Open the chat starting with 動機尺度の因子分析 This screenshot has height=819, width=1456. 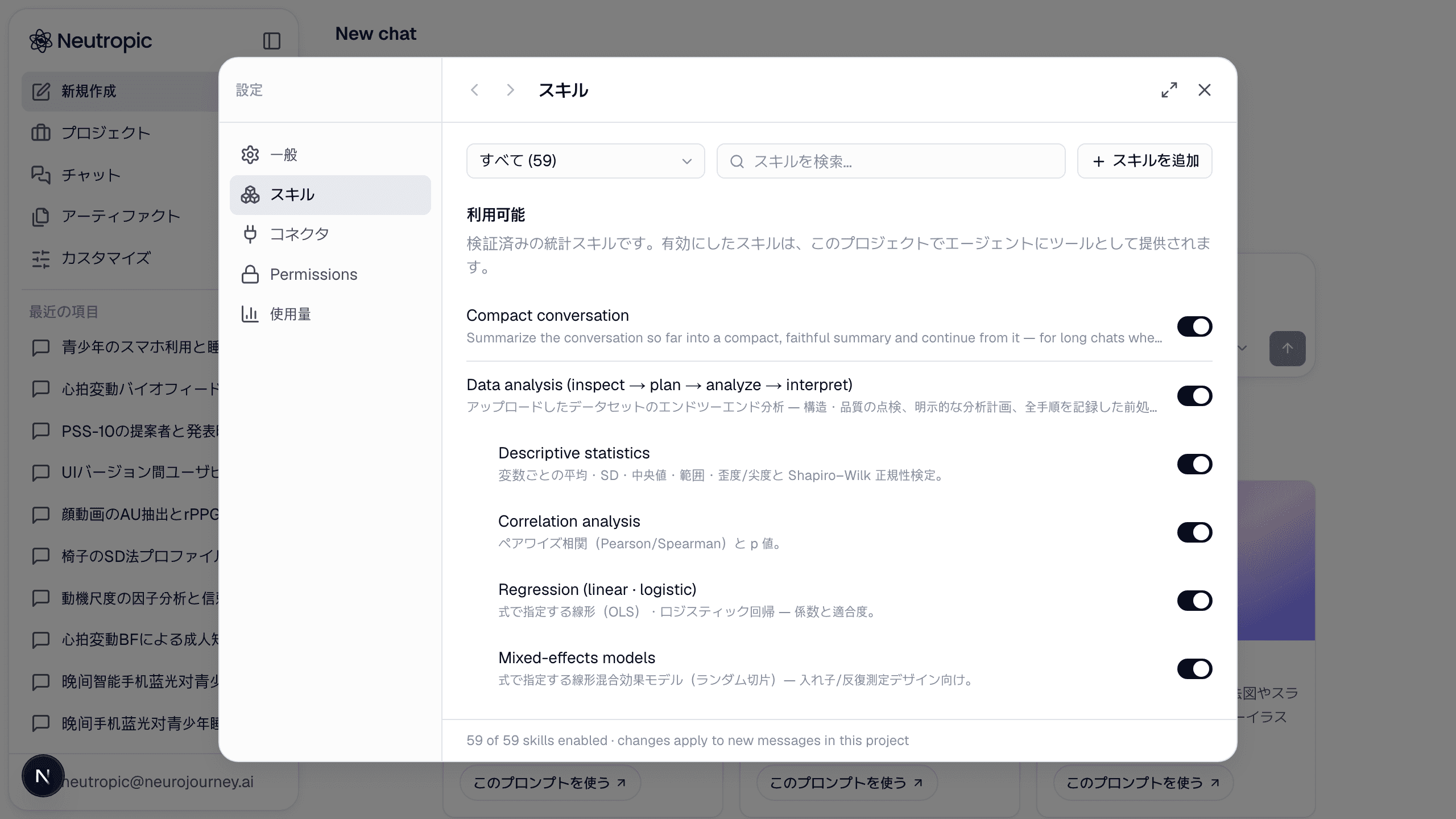pos(121,598)
